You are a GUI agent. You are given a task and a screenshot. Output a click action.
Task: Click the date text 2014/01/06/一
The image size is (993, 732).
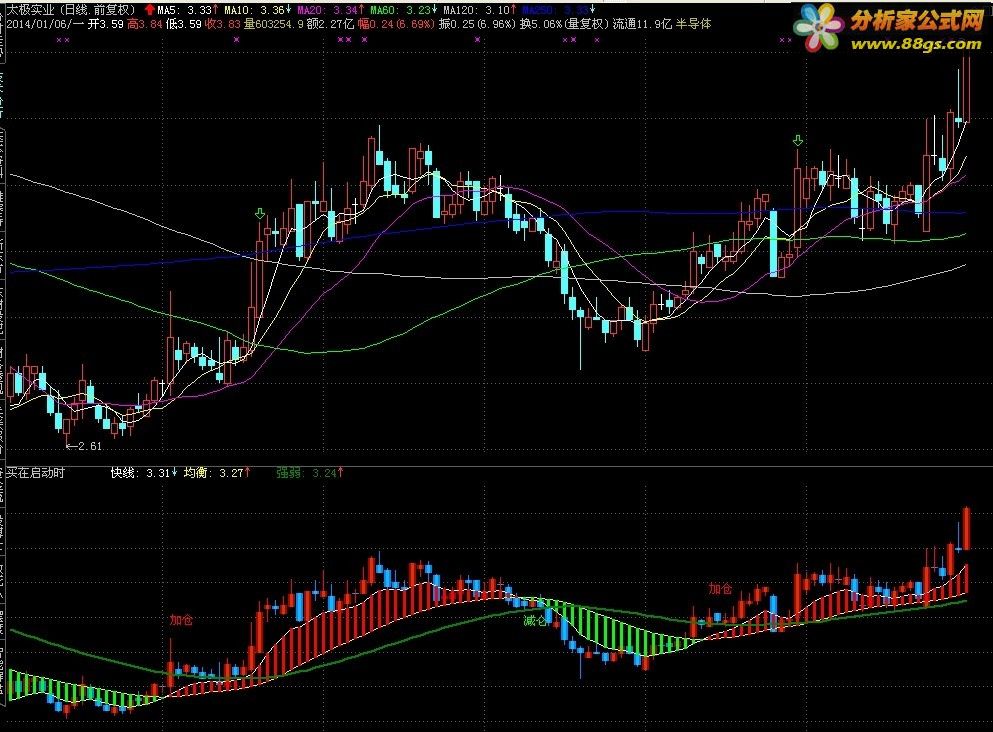pos(45,24)
